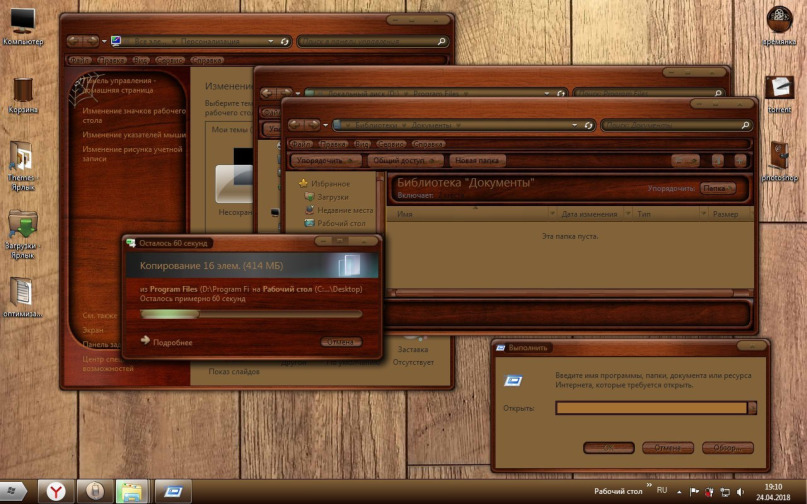Go back in the Персонализация window

coord(74,41)
